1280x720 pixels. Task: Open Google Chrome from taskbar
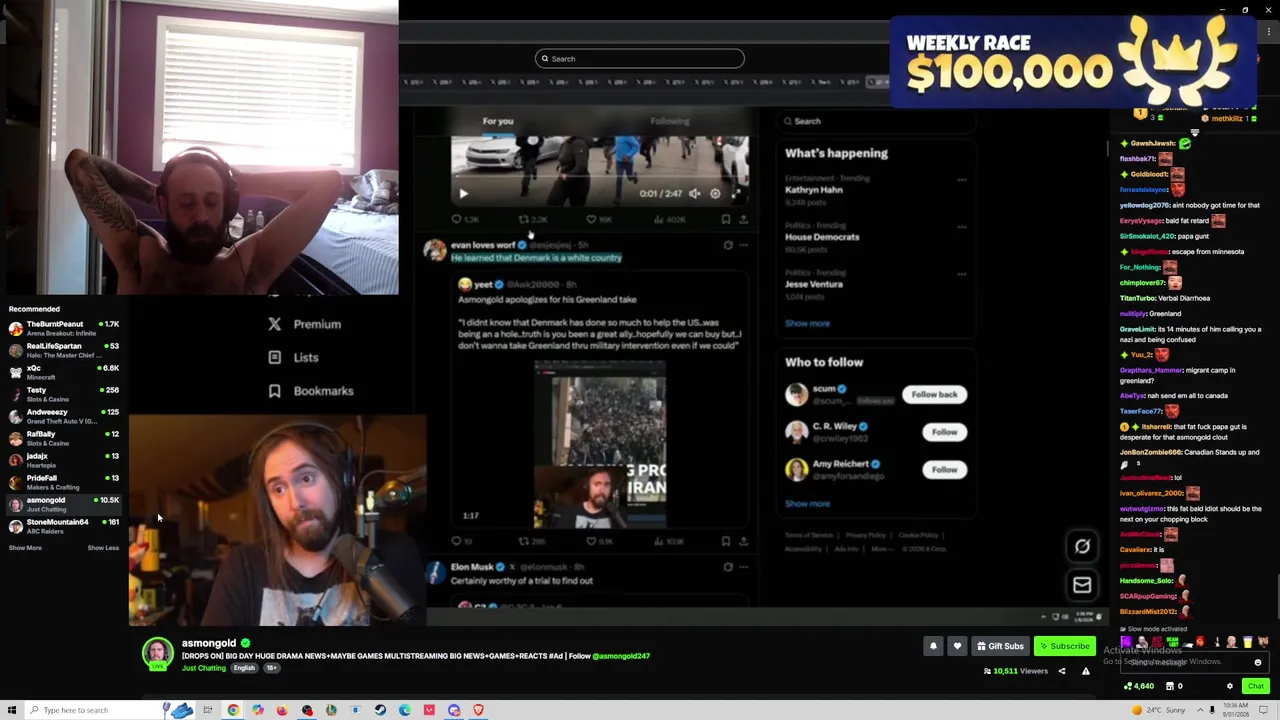tap(233, 710)
